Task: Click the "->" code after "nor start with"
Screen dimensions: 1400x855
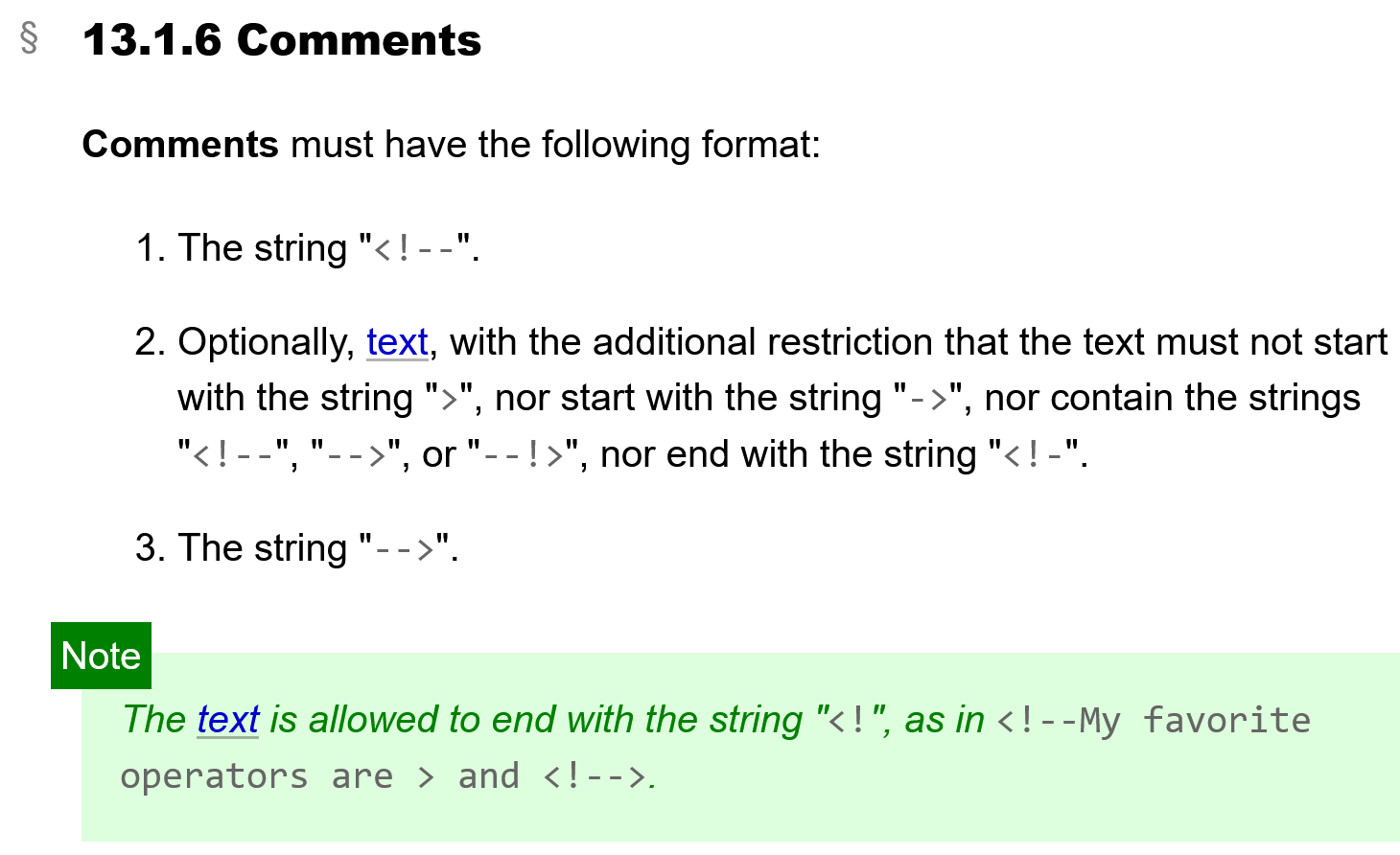Action: point(928,399)
